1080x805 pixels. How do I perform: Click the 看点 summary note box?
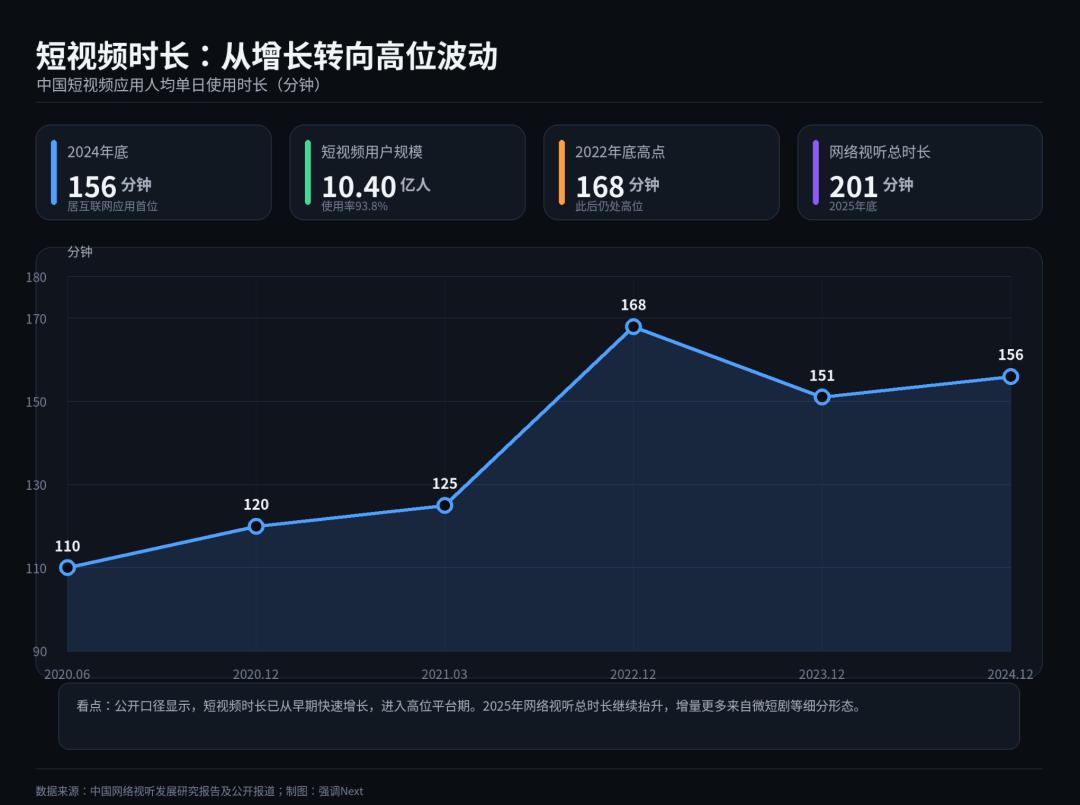pyautogui.click(x=539, y=716)
